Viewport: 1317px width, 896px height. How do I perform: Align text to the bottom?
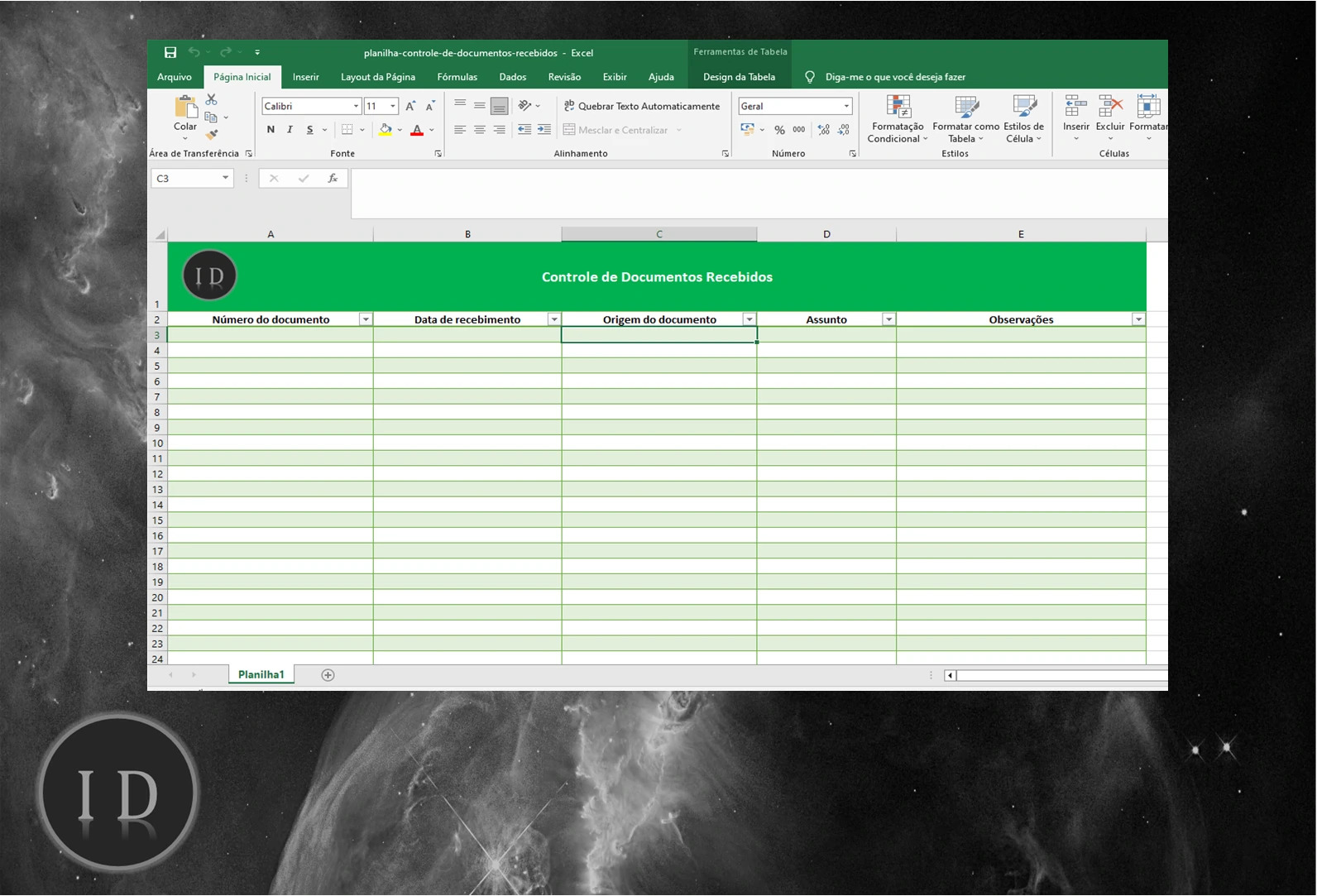(x=500, y=106)
